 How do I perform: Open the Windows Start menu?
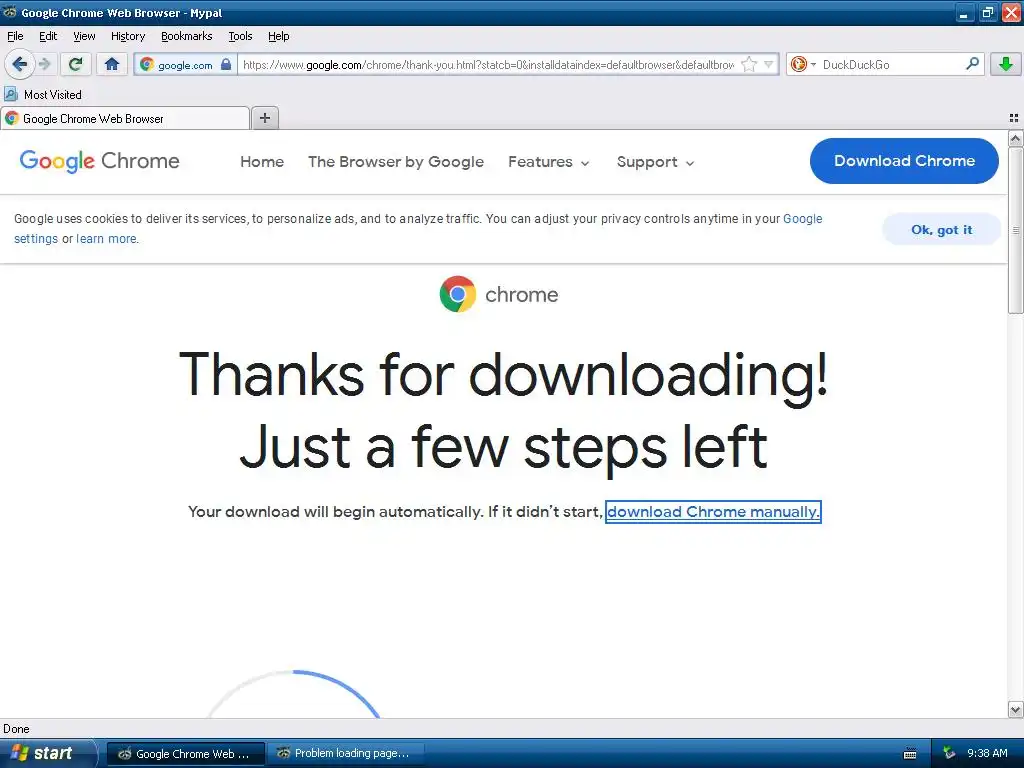click(47, 753)
